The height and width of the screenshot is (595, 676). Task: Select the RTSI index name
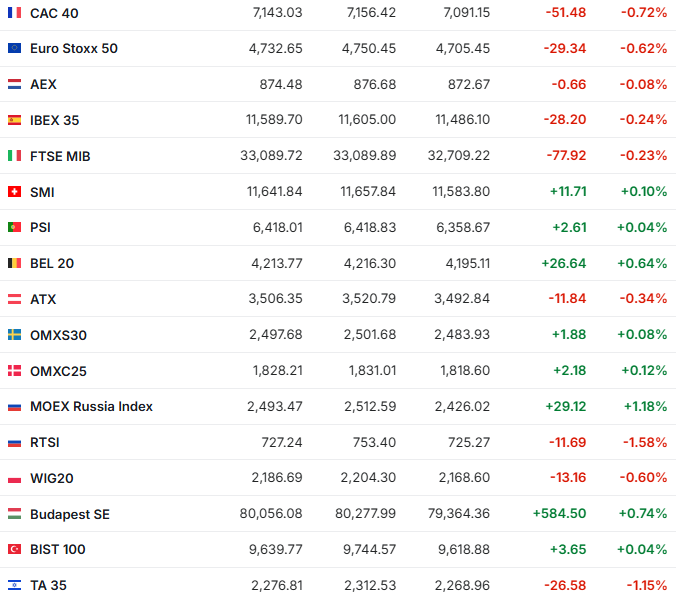[45, 442]
